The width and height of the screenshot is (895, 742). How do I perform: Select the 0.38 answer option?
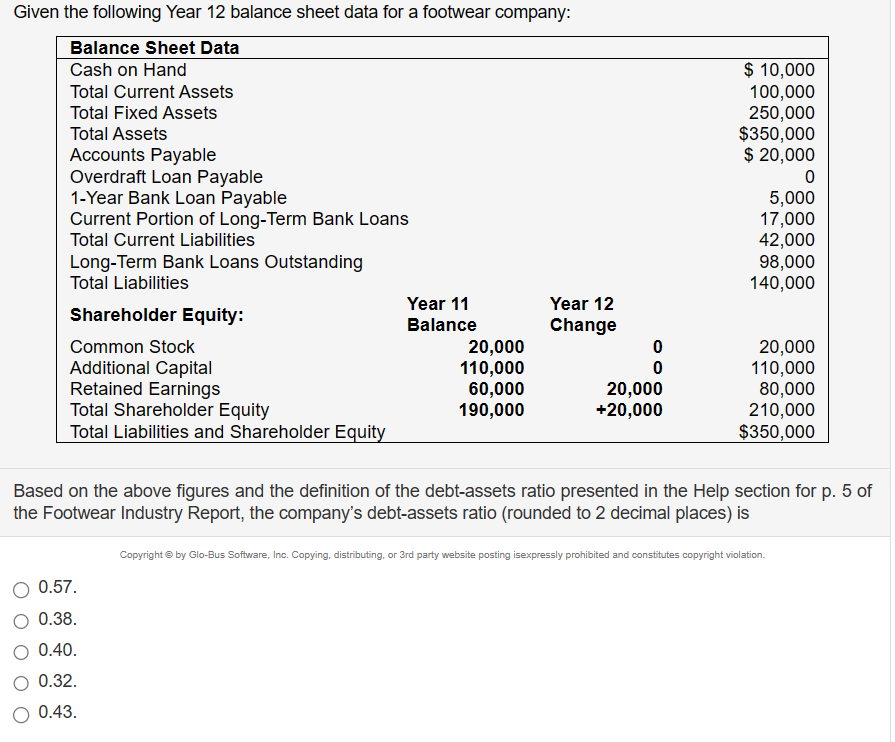tap(21, 620)
